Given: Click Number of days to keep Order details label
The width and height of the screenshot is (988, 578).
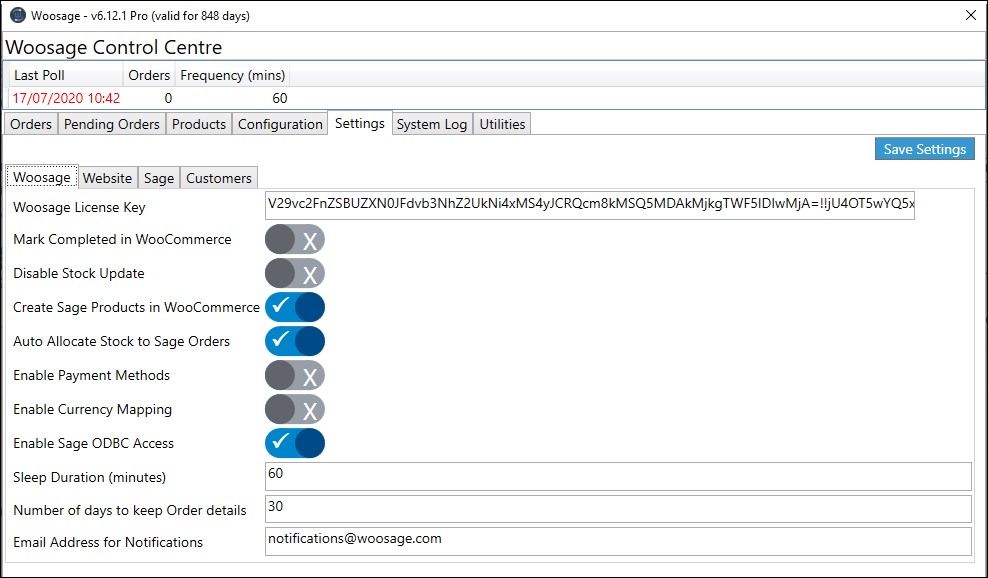Looking at the screenshot, I should [x=130, y=511].
